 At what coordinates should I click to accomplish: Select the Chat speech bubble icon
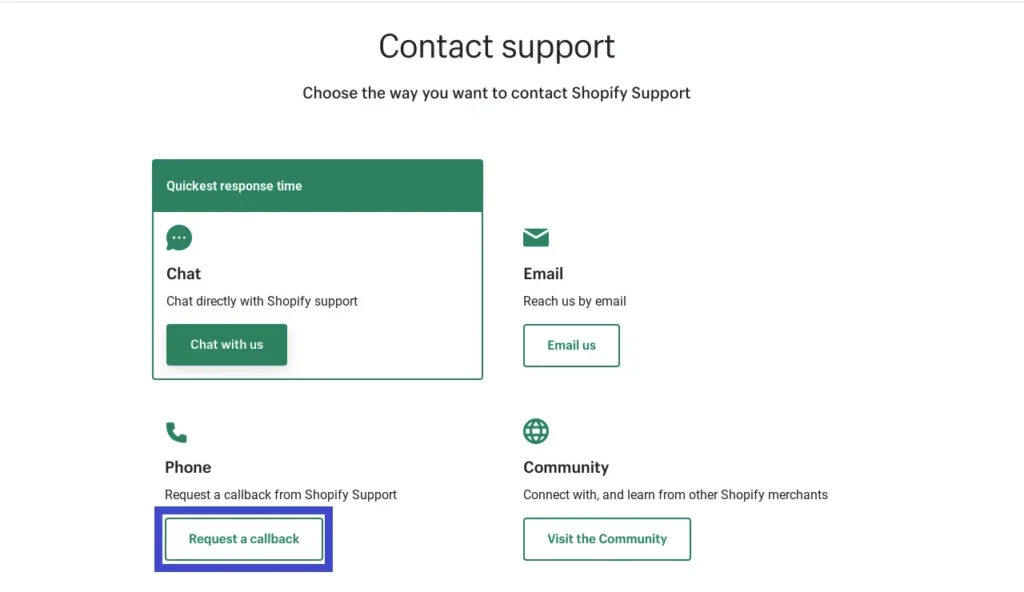click(x=179, y=237)
